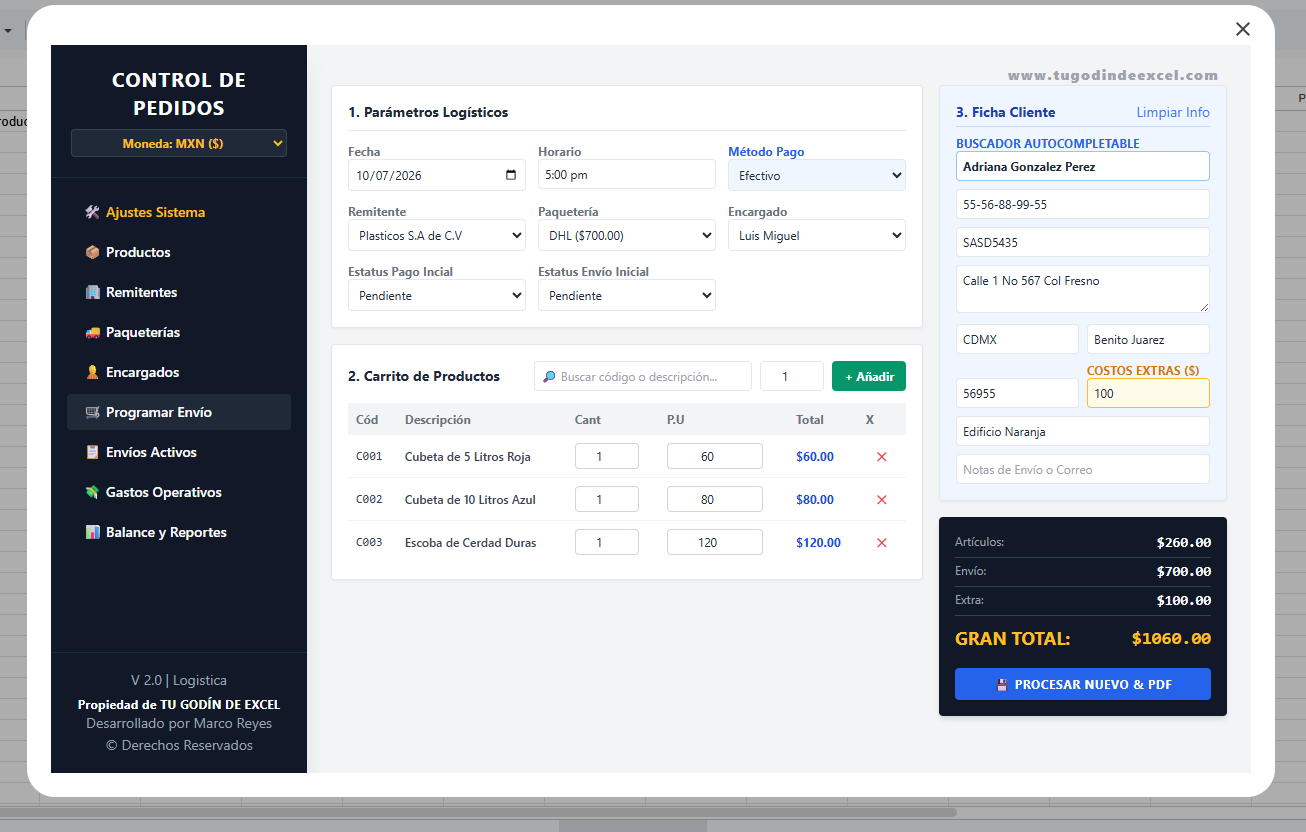Open the Encargado Luis Miguel dropdown
Viewport: 1306px width, 832px height.
pyautogui.click(x=817, y=235)
